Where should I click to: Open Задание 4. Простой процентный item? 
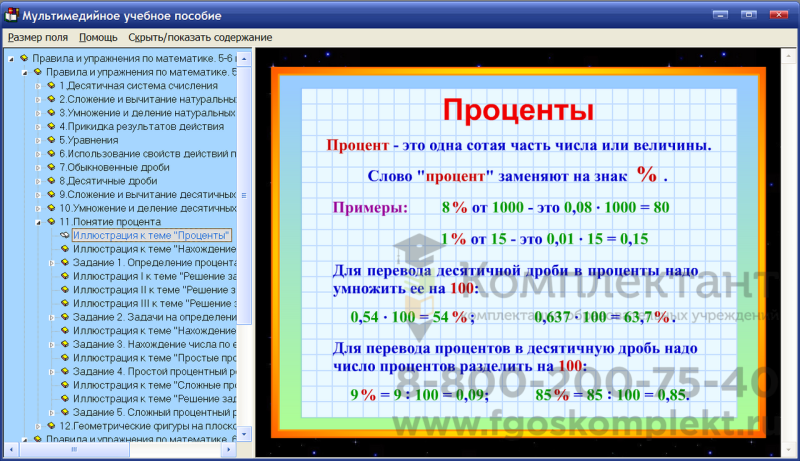coord(155,371)
